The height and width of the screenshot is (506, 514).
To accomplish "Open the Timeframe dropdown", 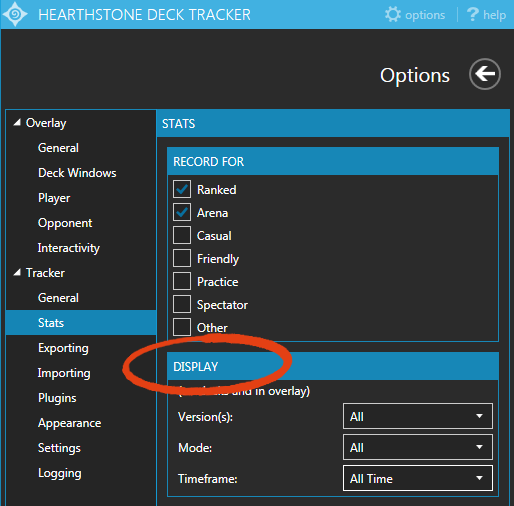I will [x=418, y=478].
